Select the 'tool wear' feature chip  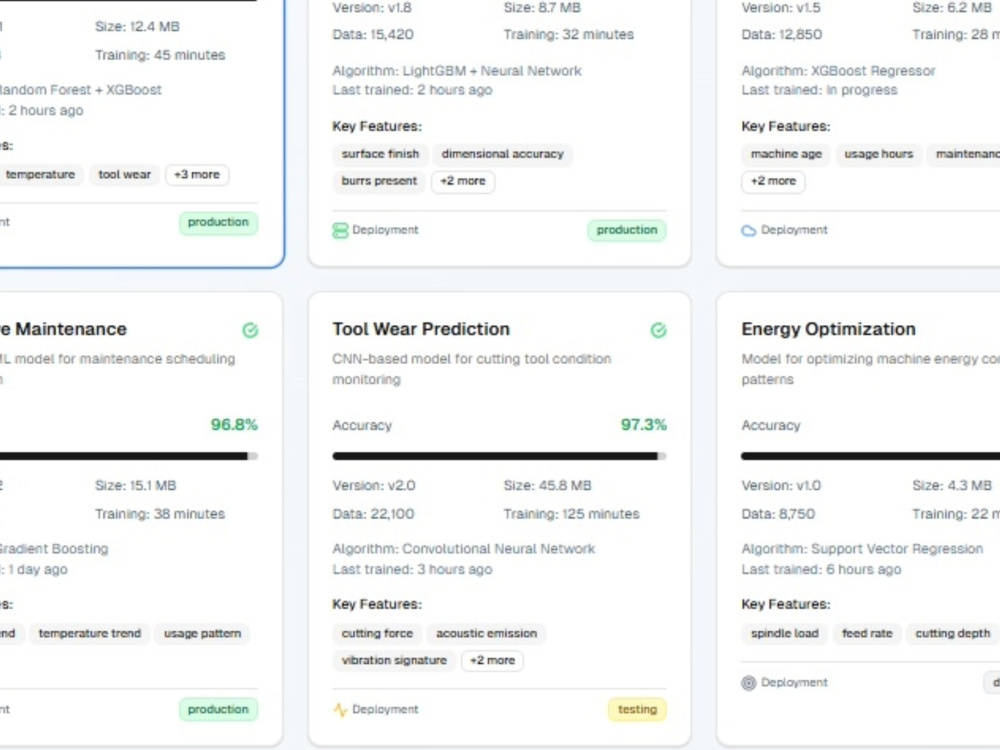click(124, 175)
